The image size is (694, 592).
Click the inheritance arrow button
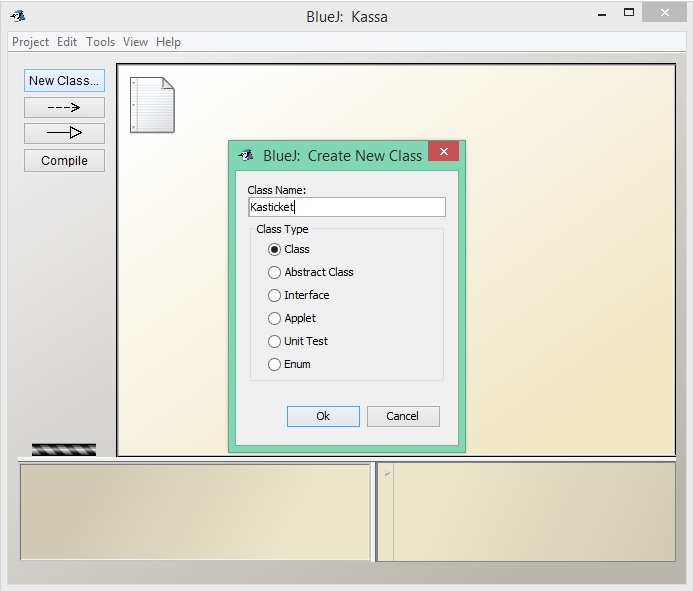click(64, 133)
